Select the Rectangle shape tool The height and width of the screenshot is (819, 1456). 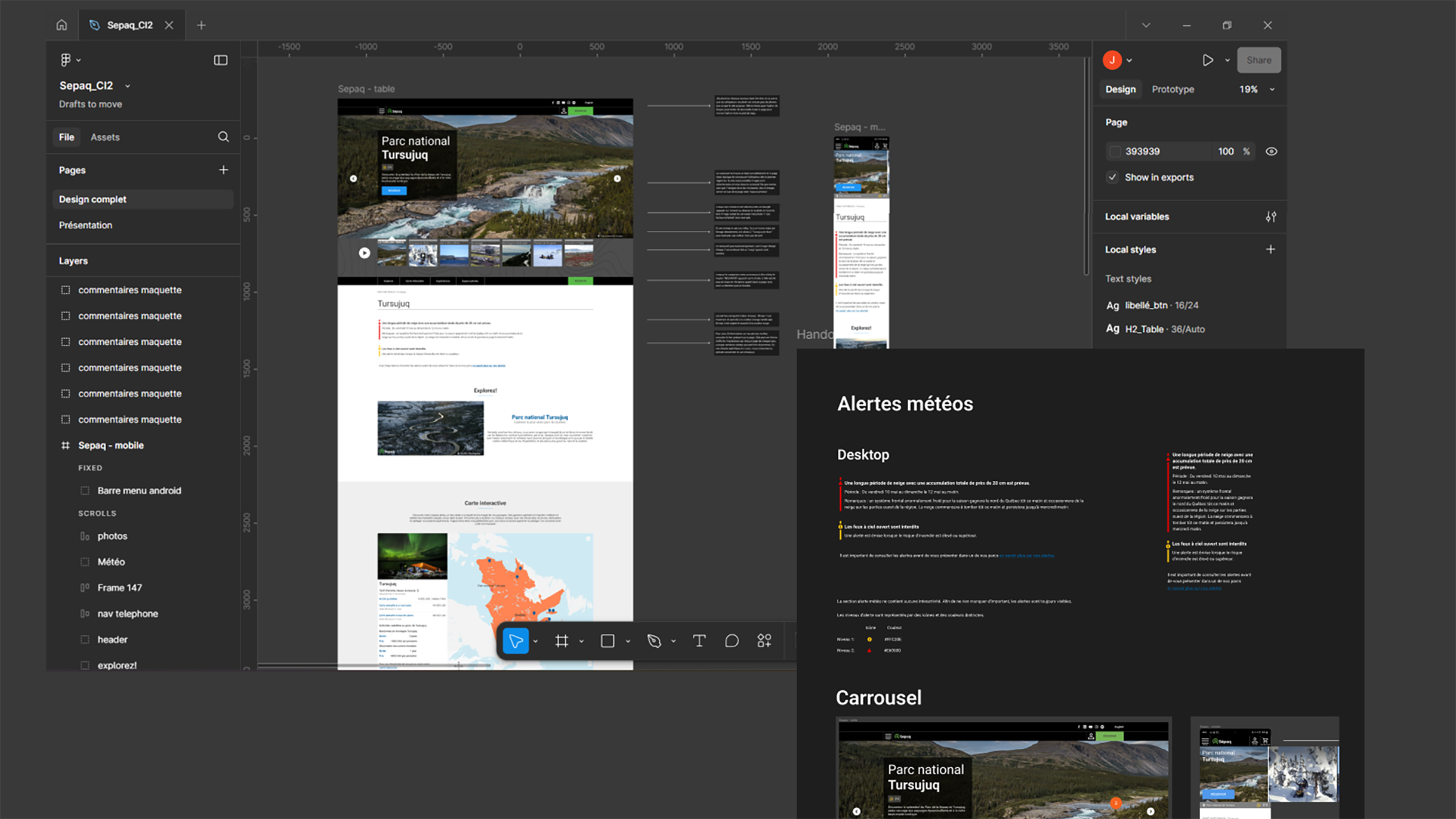tap(607, 641)
